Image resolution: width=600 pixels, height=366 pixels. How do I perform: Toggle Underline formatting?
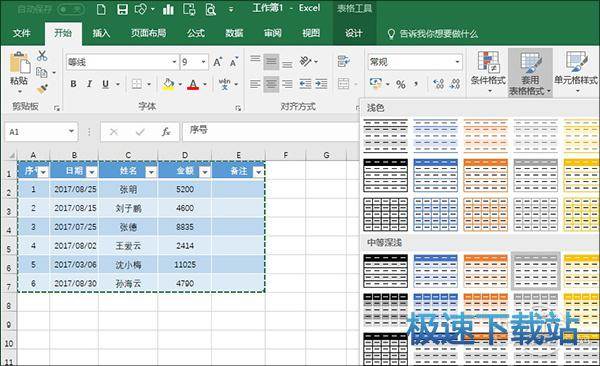106,84
